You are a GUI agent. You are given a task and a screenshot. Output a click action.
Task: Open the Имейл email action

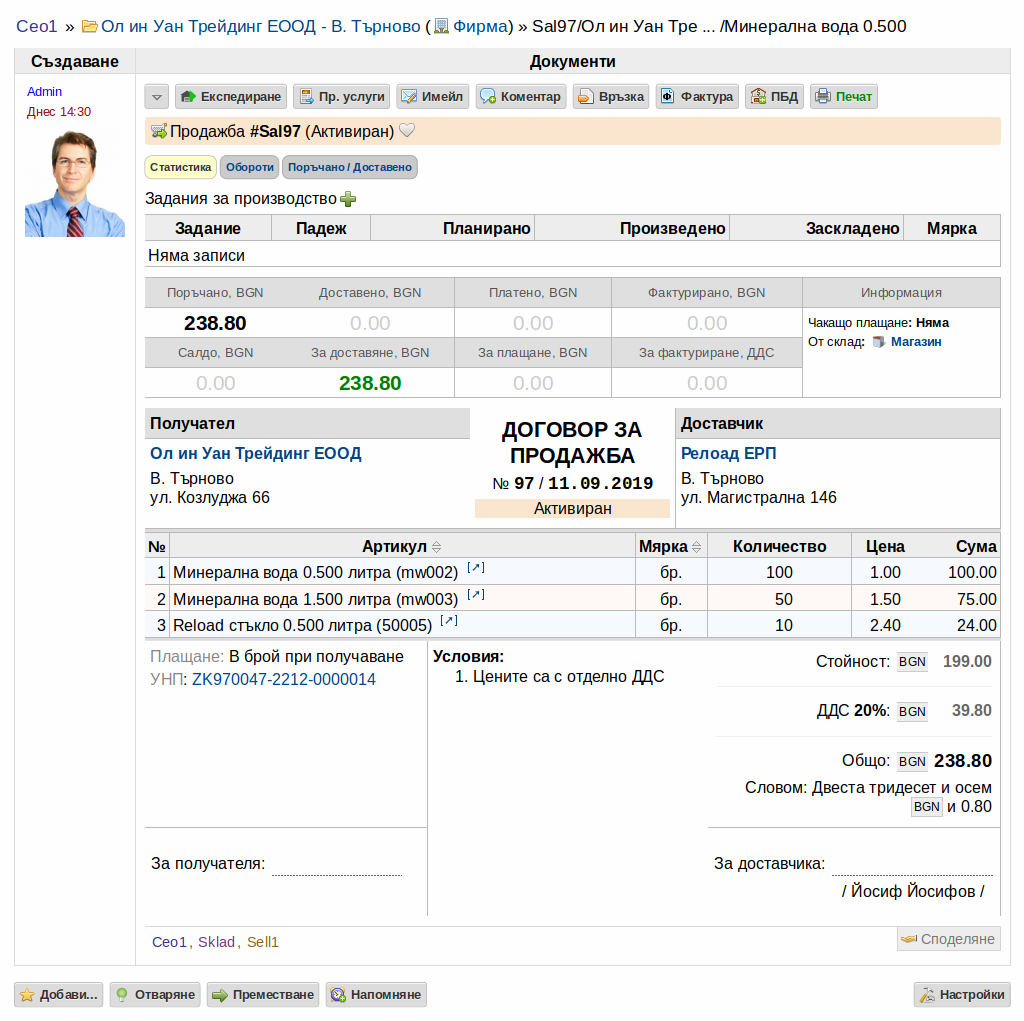433,97
